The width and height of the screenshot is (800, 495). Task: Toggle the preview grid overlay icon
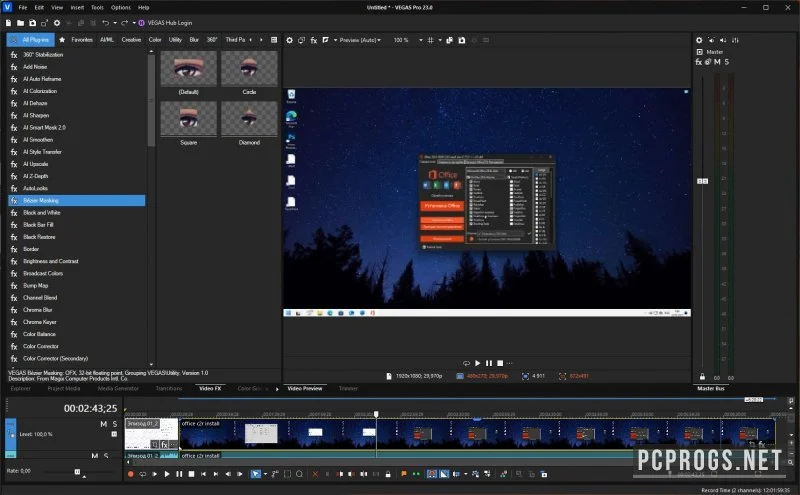coord(431,40)
